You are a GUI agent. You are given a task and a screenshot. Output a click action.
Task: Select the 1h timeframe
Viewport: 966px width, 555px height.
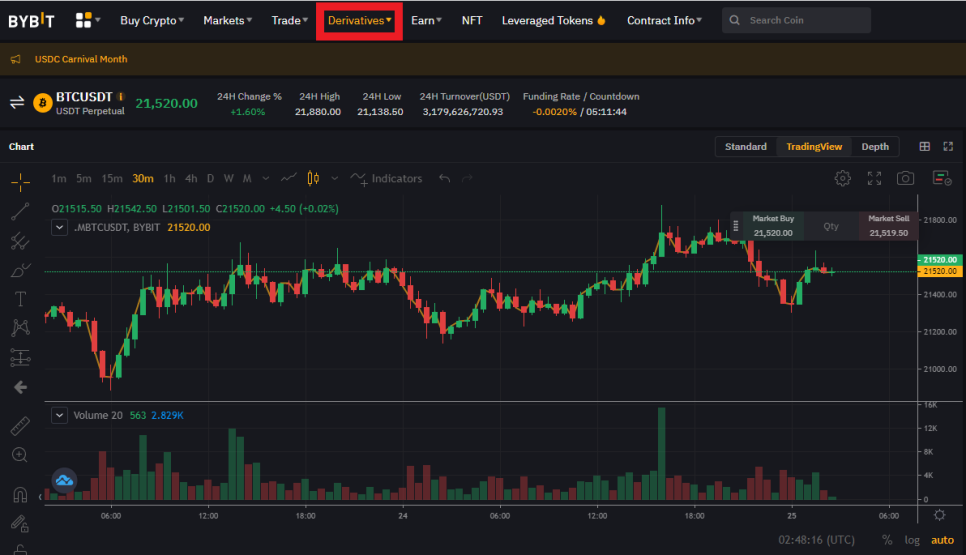pos(169,179)
